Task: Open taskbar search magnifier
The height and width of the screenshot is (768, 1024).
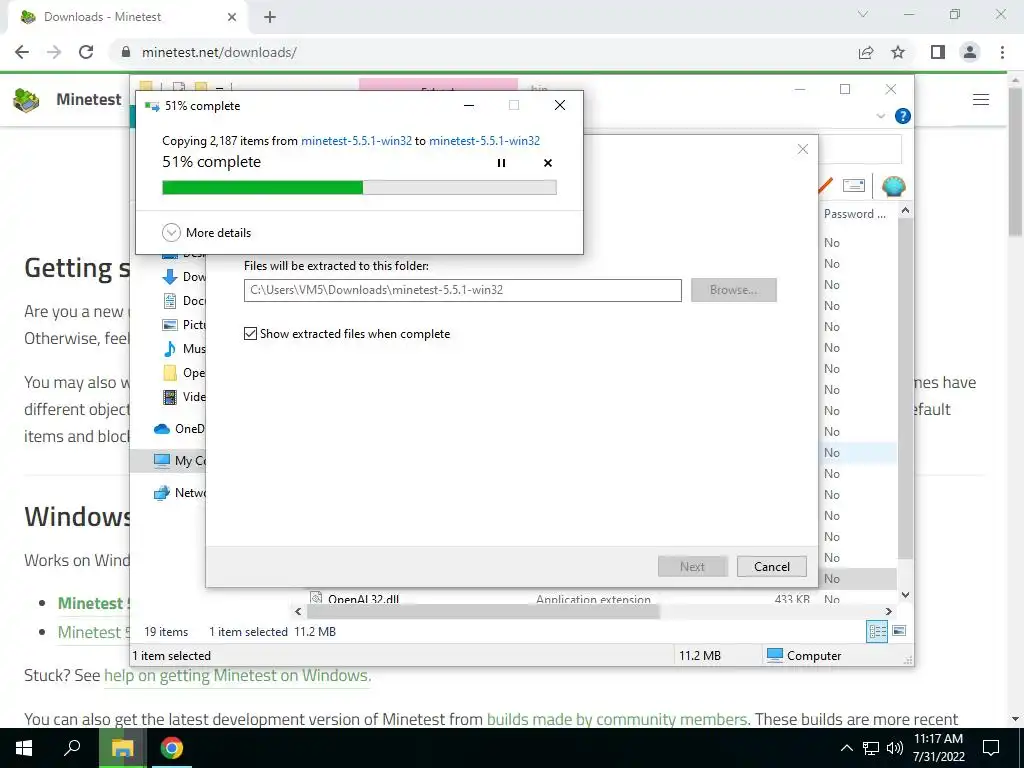Action: pos(72,748)
